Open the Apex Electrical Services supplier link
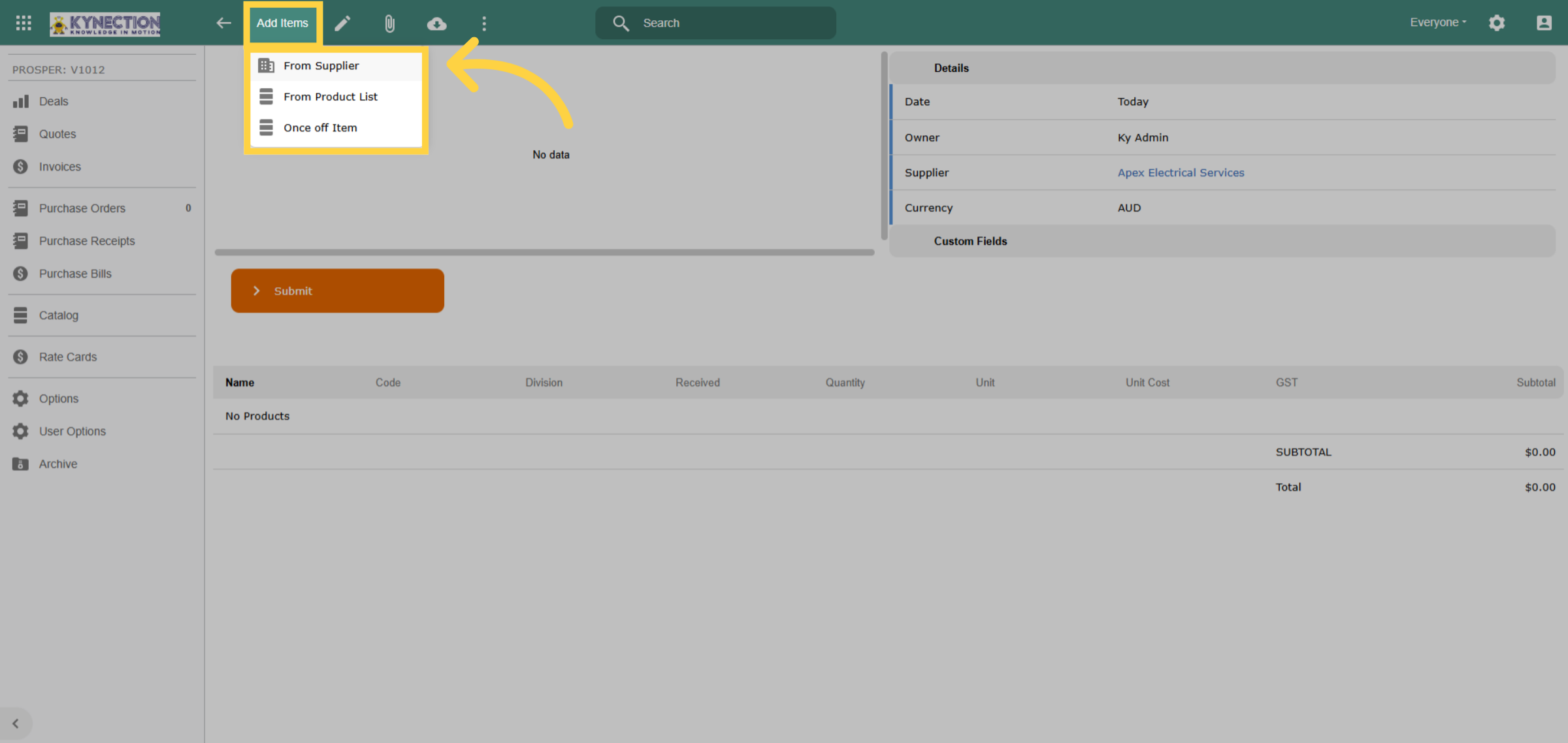 [x=1181, y=172]
